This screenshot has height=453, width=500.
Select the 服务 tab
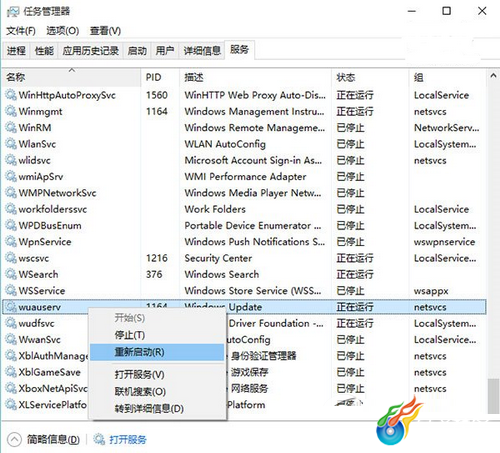point(240,50)
